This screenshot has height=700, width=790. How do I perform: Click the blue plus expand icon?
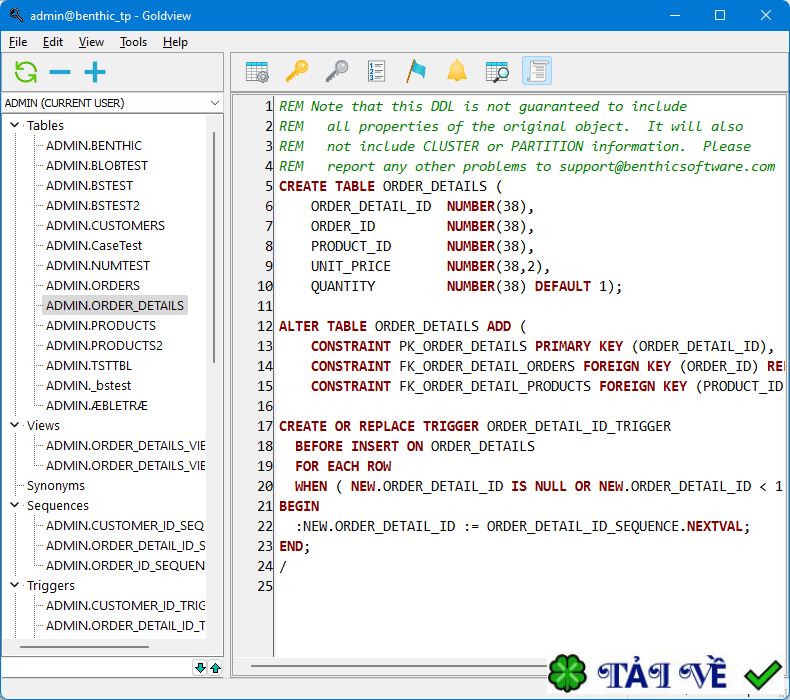coord(95,72)
